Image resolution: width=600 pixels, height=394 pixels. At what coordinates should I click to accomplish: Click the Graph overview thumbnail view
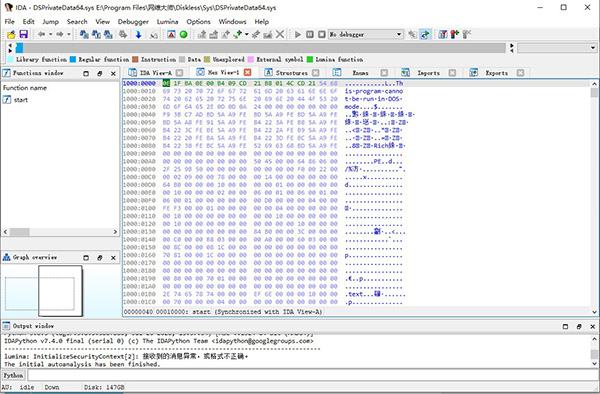60,291
